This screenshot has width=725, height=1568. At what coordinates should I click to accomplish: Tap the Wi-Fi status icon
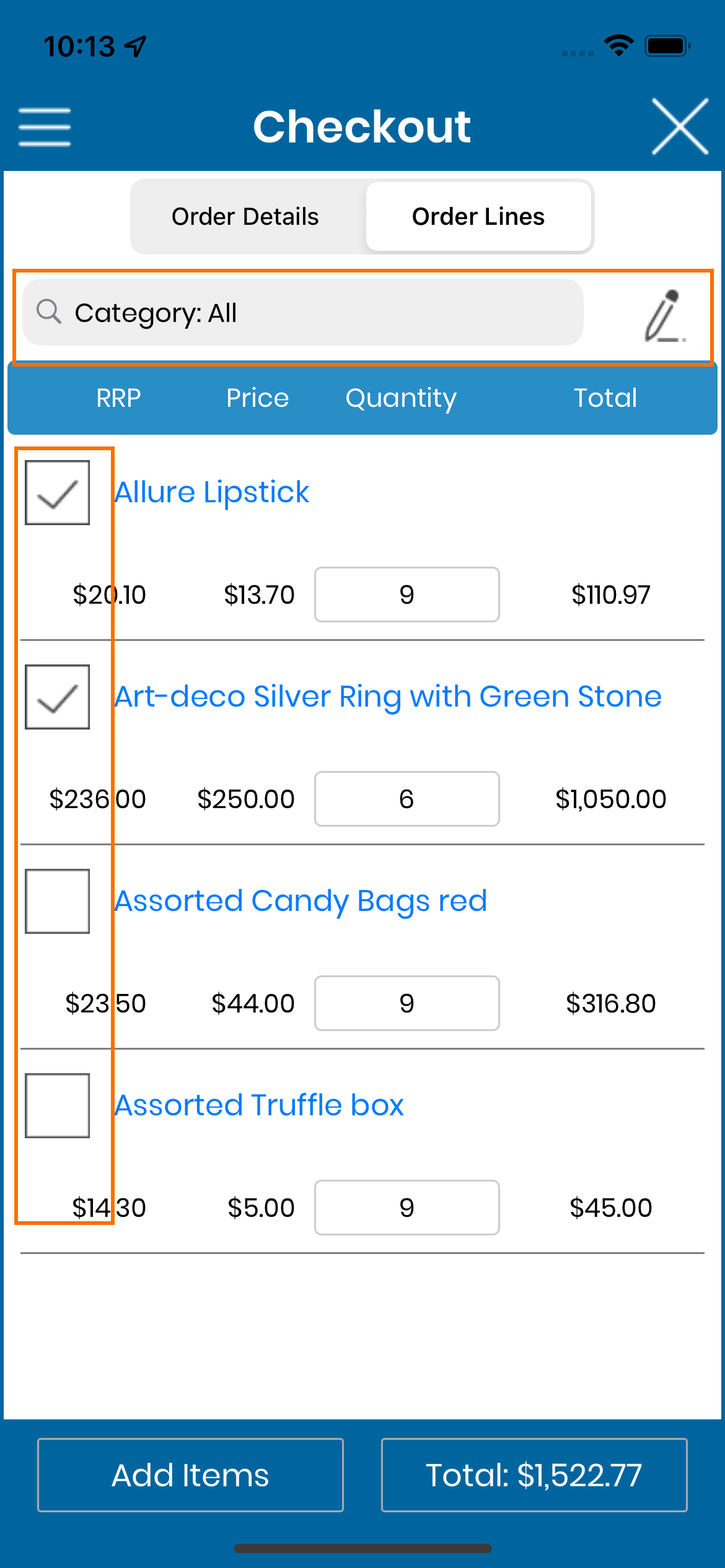[x=618, y=46]
